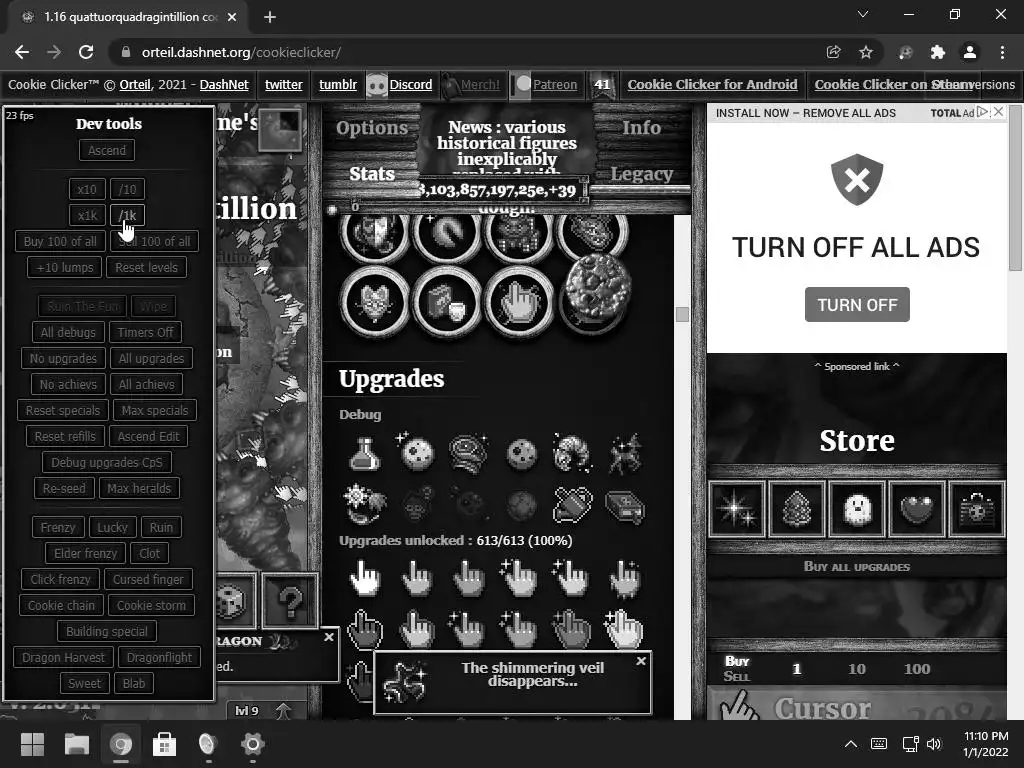
Task: Trigger the Clot debuff
Action: coord(150,553)
